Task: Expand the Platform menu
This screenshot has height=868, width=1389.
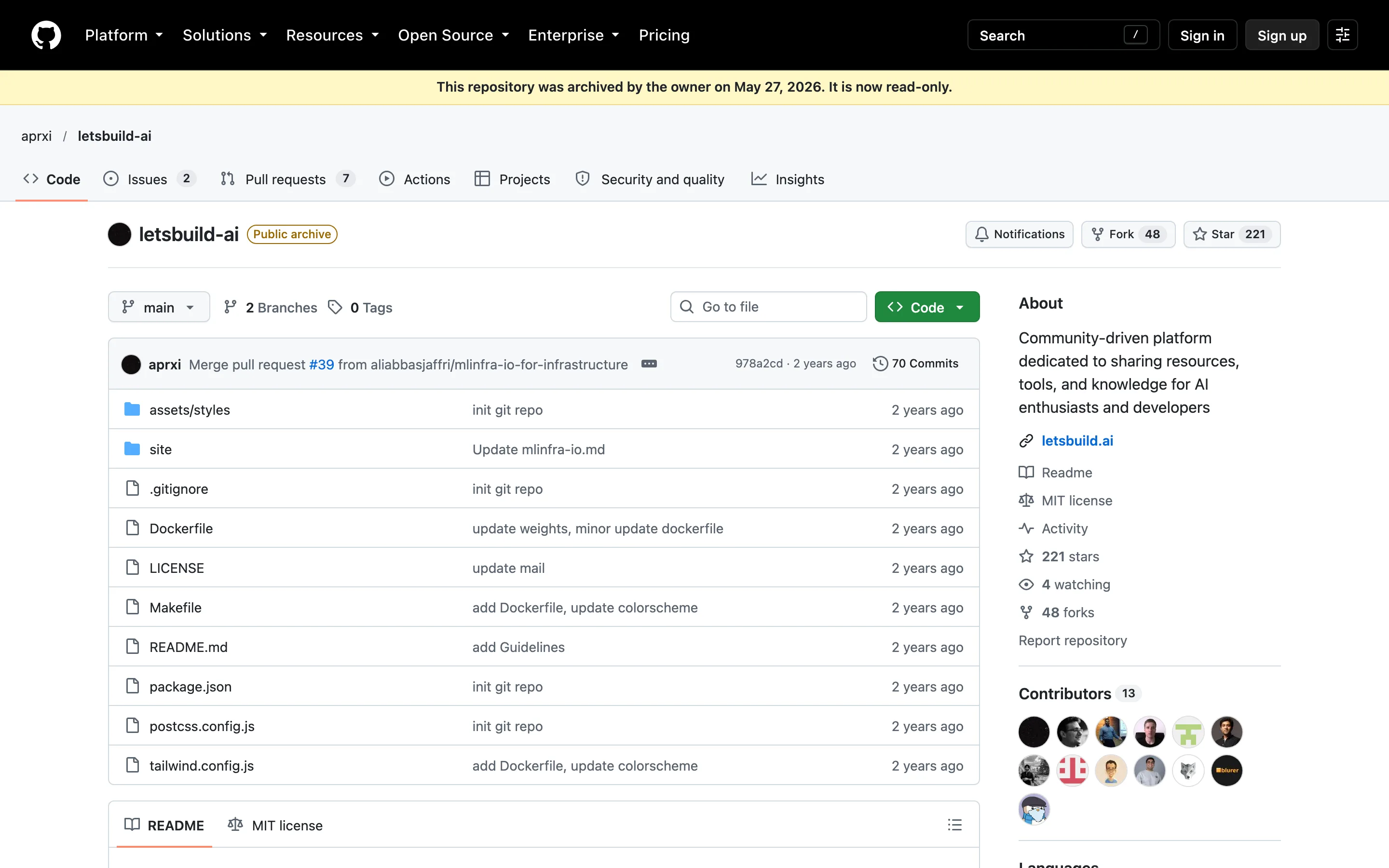Action: [x=124, y=35]
